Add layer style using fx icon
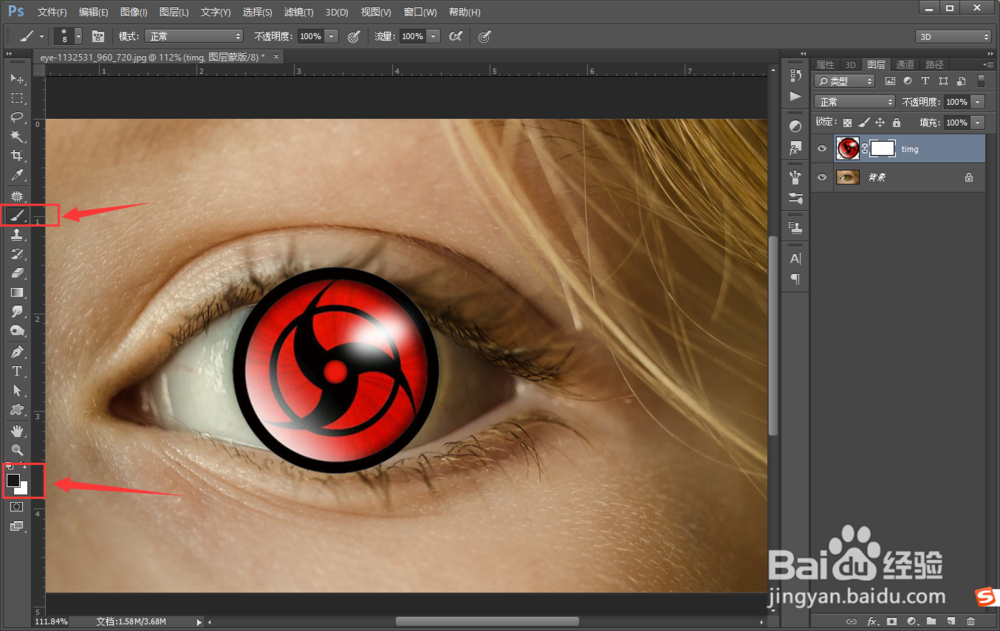This screenshot has height=631, width=1000. point(871,621)
